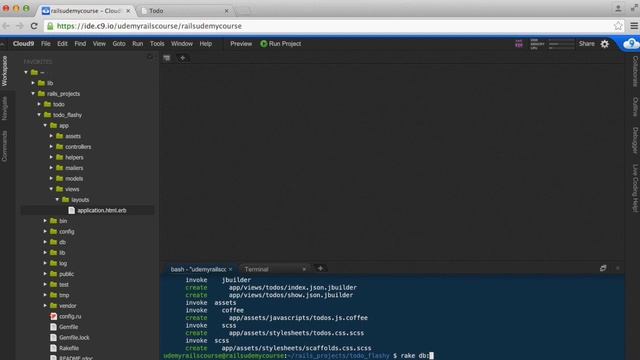
Task: Open the Chrome hamburger menu
Action: [x=634, y=26]
